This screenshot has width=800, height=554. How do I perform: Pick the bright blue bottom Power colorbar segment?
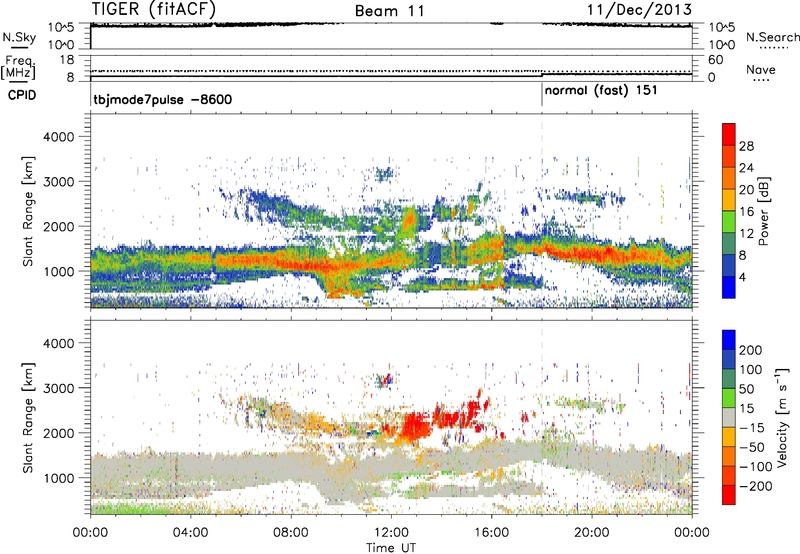point(729,287)
